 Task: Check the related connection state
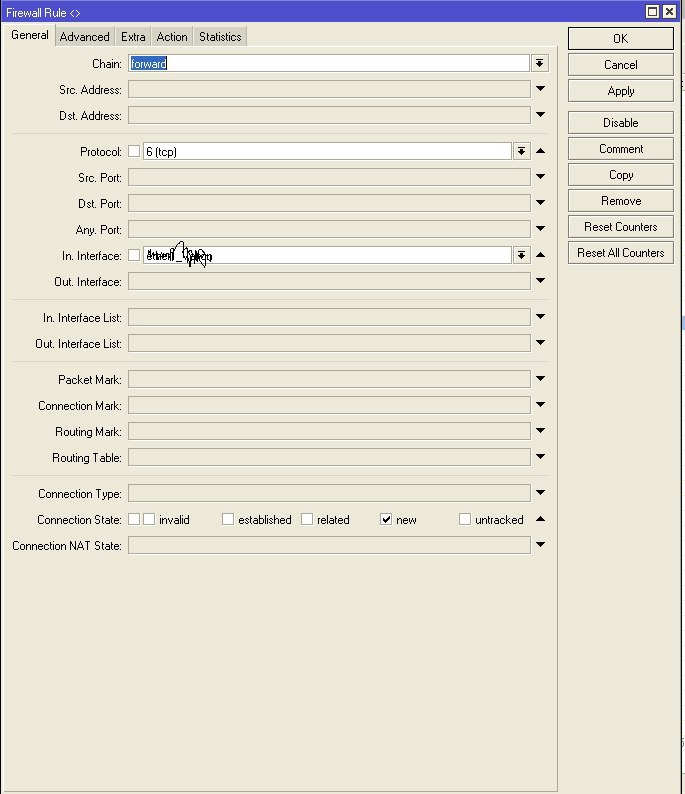(x=307, y=519)
